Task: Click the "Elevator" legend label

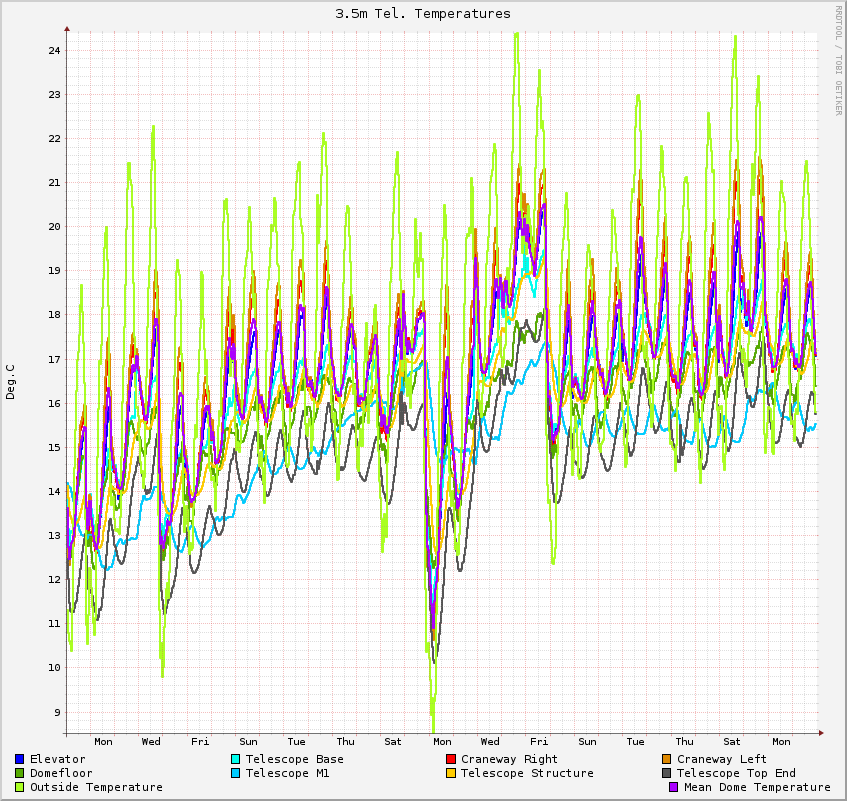Action: click(x=57, y=759)
